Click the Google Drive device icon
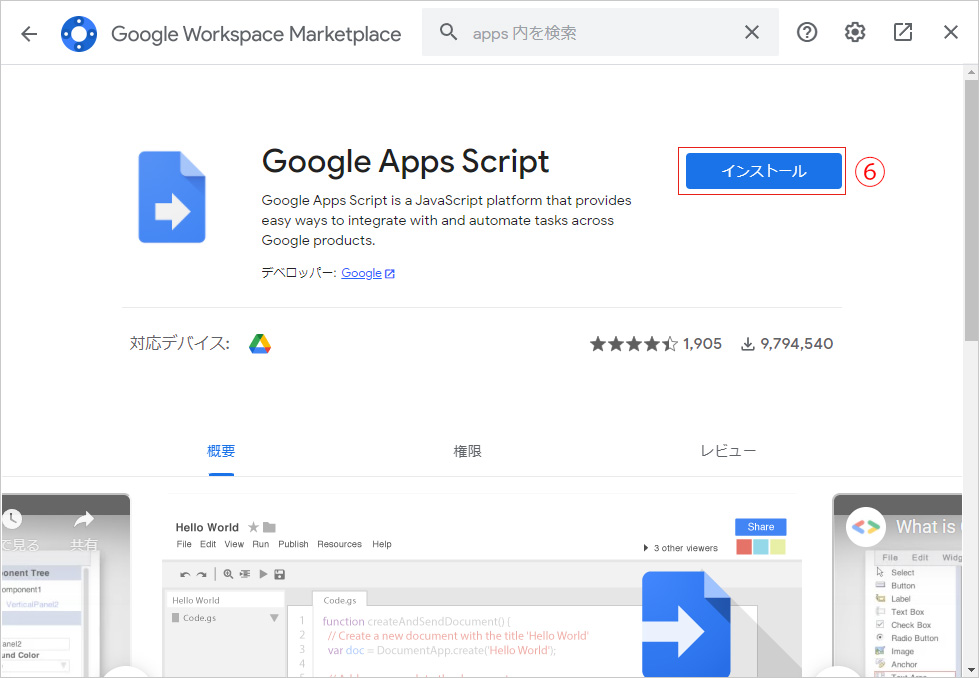The height and width of the screenshot is (678, 979). tap(260, 344)
